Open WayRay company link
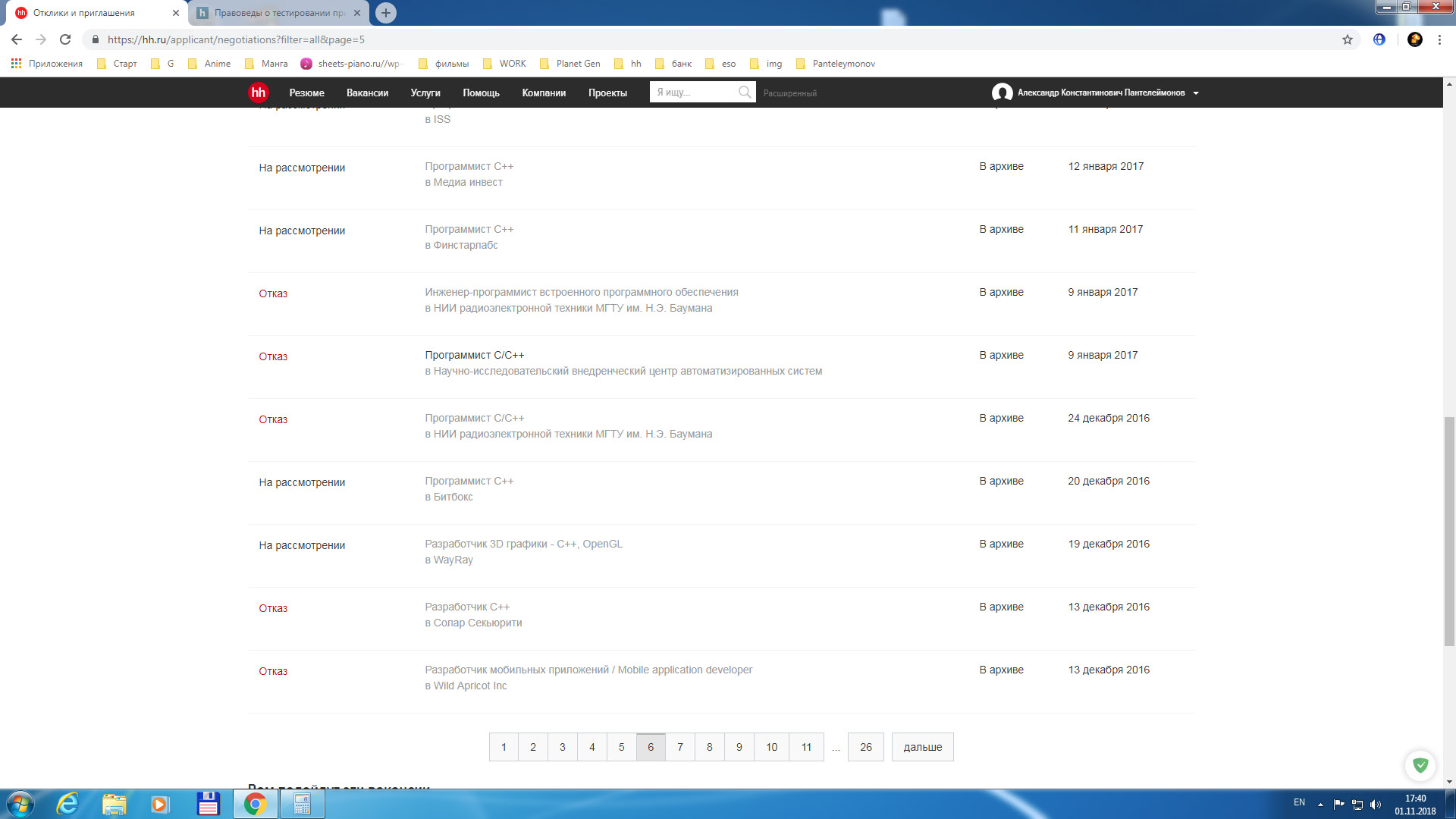 (x=453, y=560)
